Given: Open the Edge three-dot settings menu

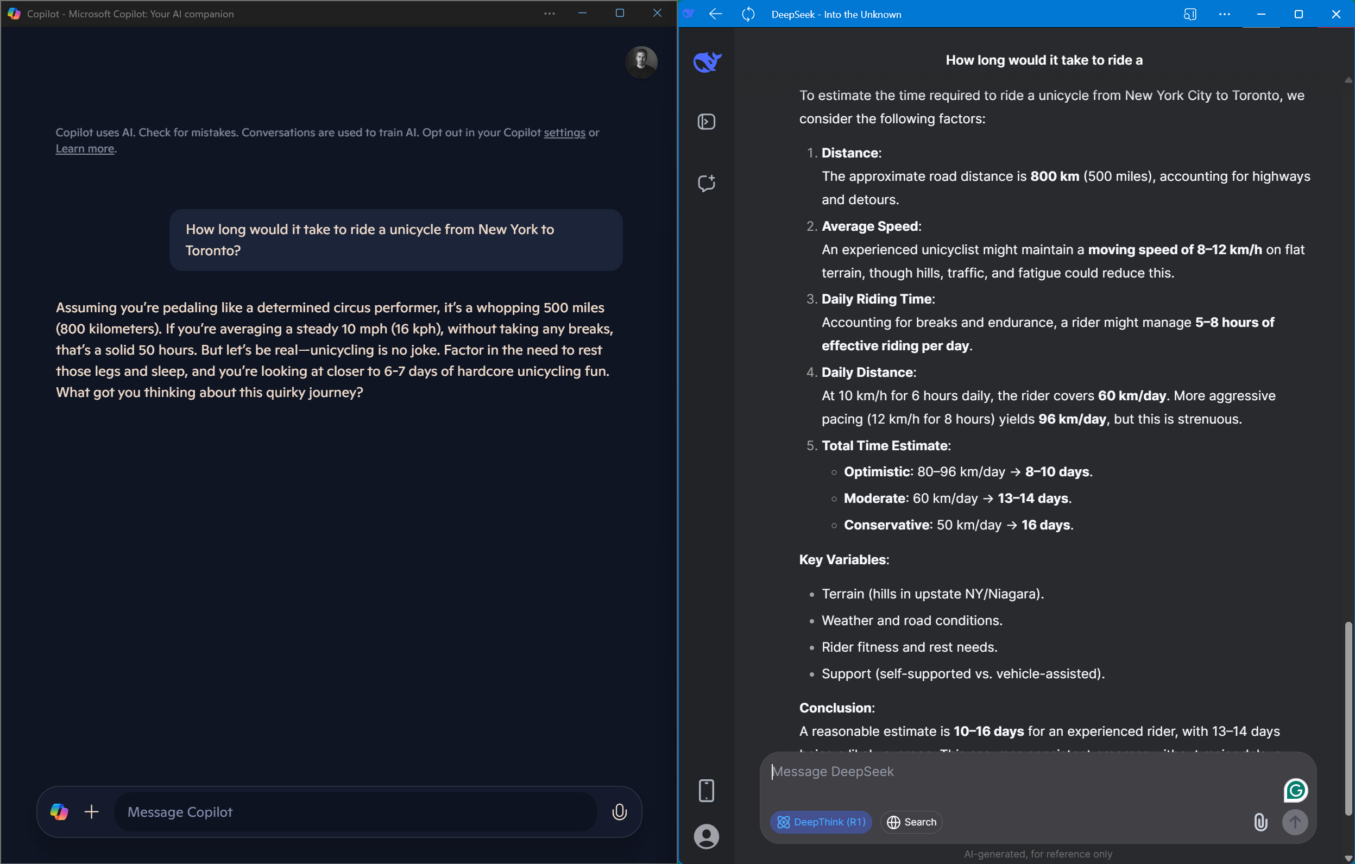Looking at the screenshot, I should coord(1224,14).
